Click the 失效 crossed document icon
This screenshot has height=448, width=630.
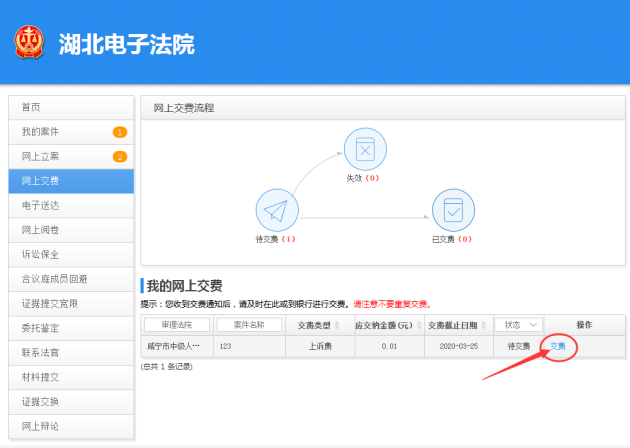click(x=365, y=150)
